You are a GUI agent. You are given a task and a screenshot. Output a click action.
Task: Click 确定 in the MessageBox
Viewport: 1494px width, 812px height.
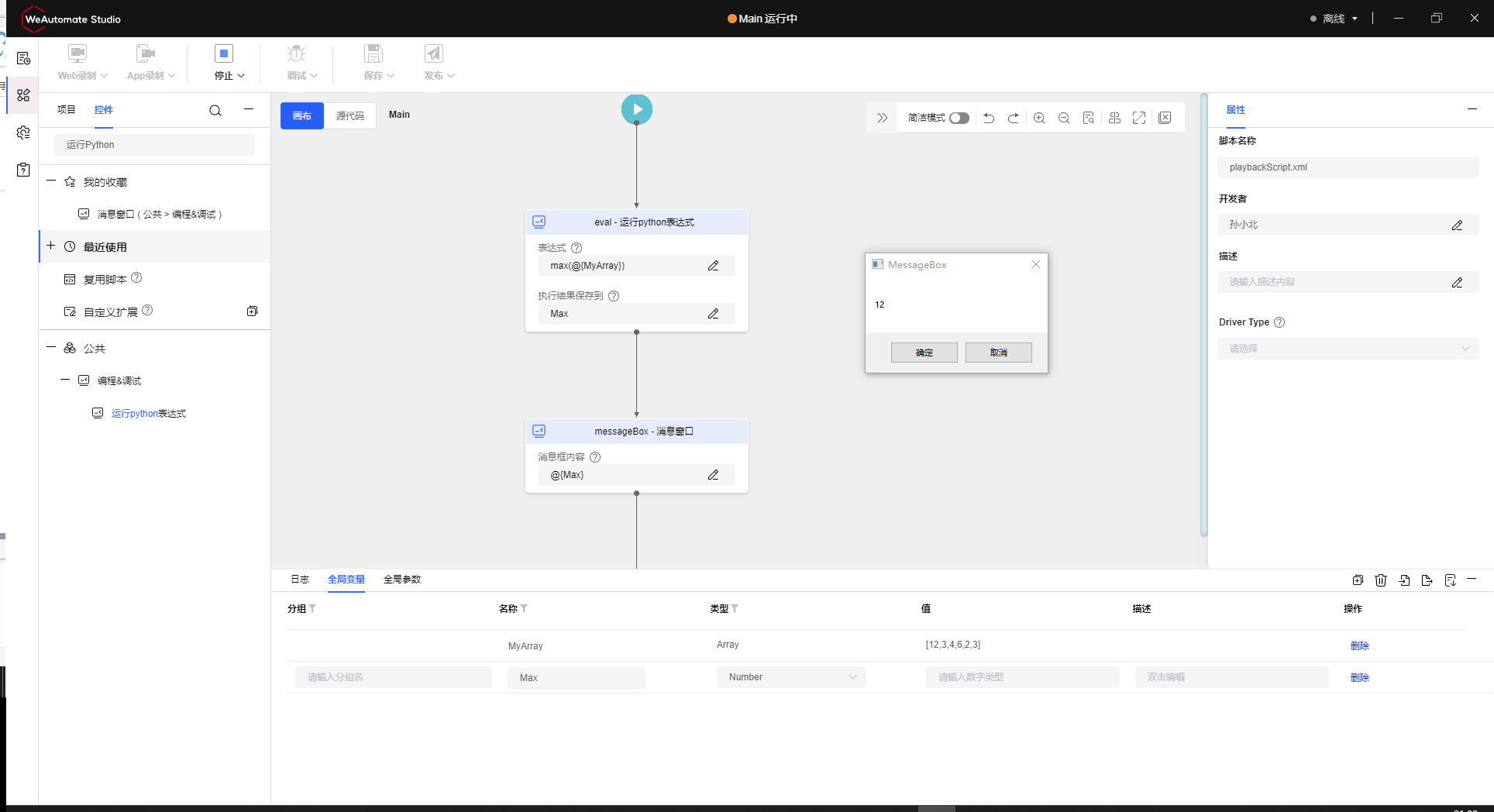coord(924,353)
